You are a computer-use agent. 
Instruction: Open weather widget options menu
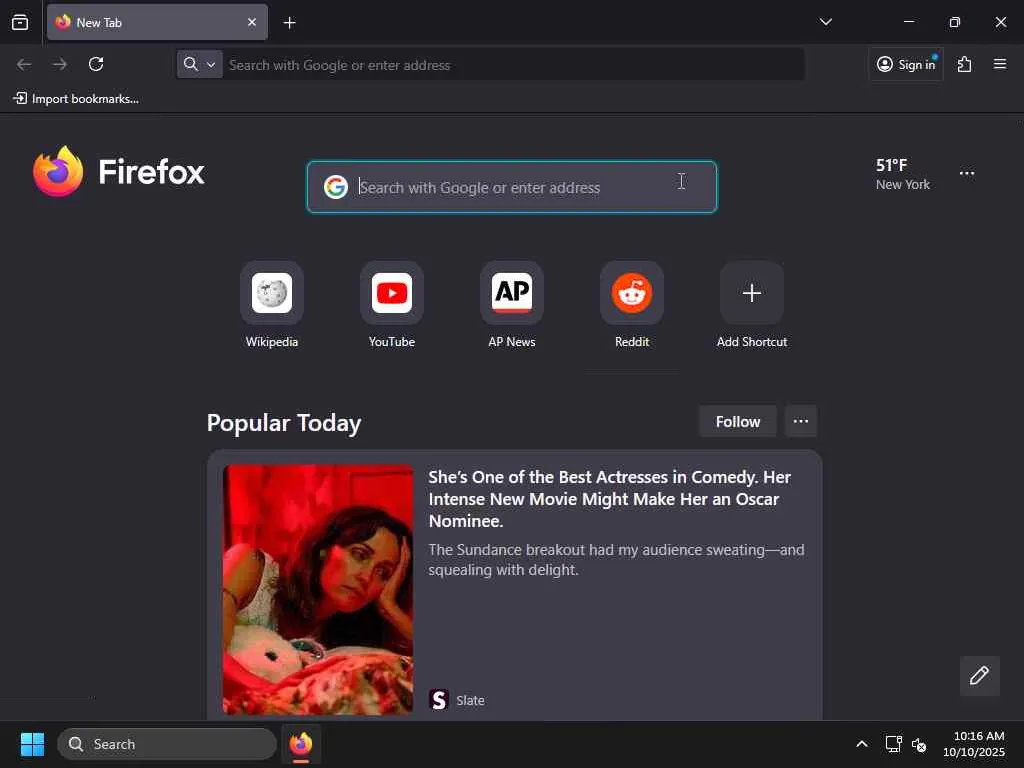(x=967, y=173)
